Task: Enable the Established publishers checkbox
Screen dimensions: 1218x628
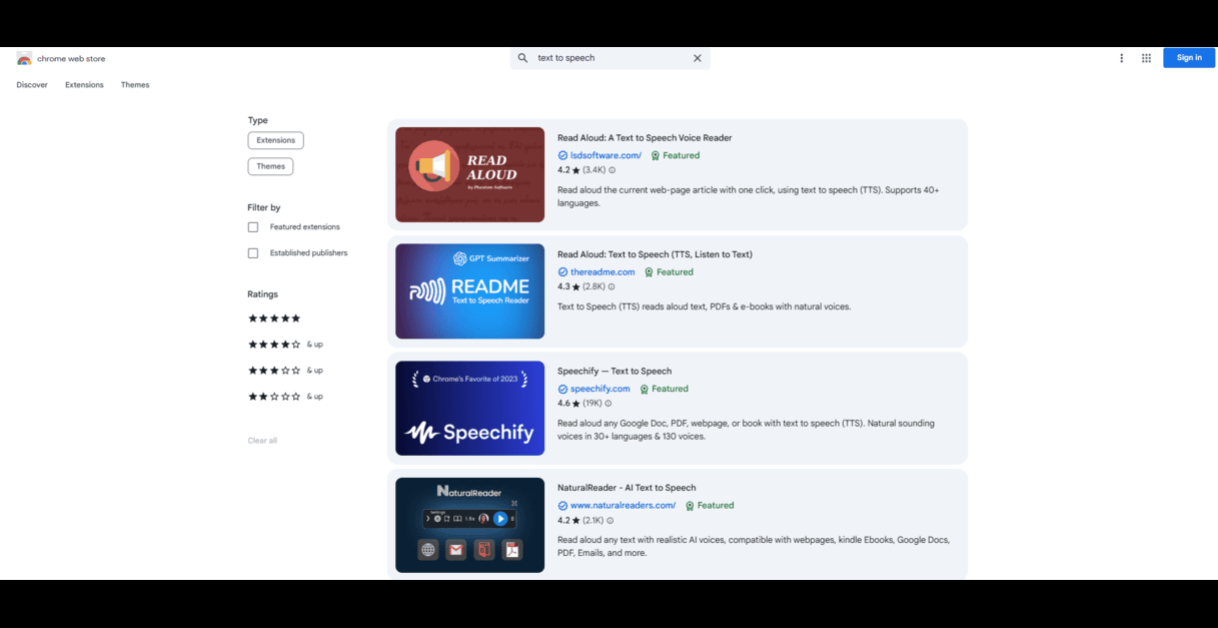Action: pyautogui.click(x=253, y=253)
